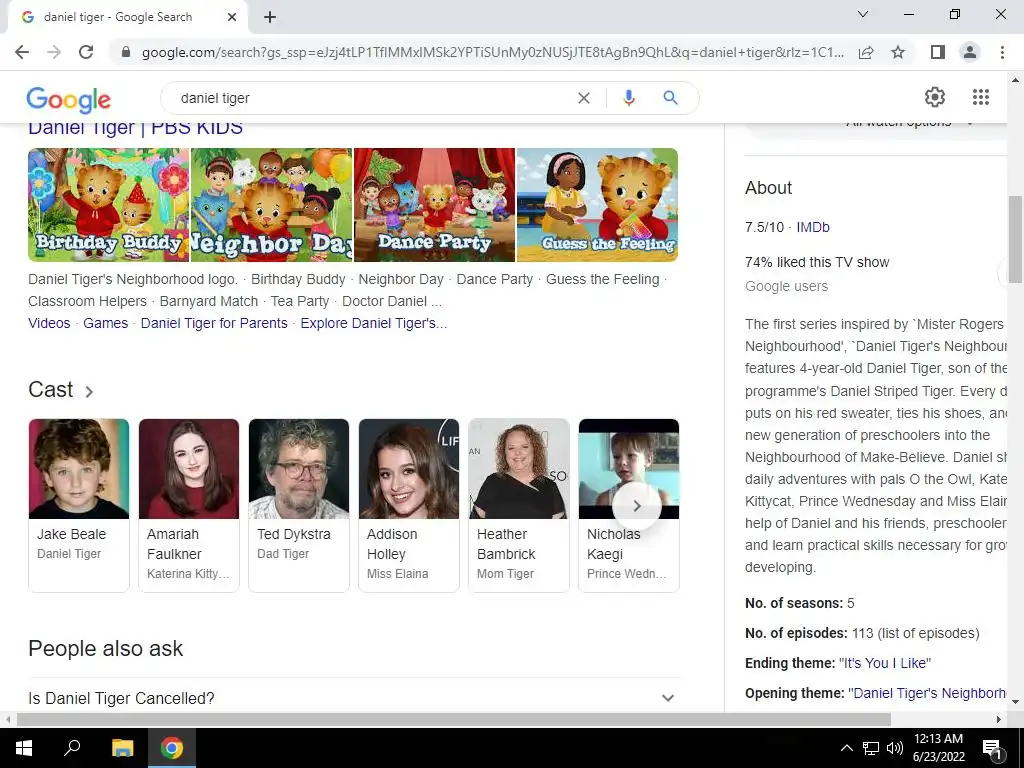
Task: Open the taskbar clock and date
Action: (938, 748)
